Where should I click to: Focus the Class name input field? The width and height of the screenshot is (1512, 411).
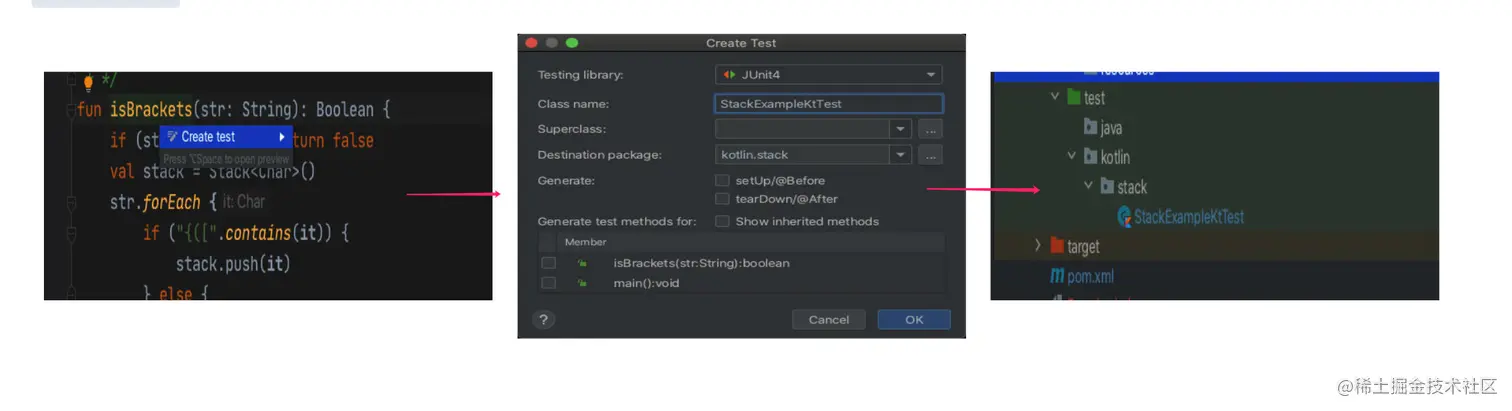click(829, 104)
